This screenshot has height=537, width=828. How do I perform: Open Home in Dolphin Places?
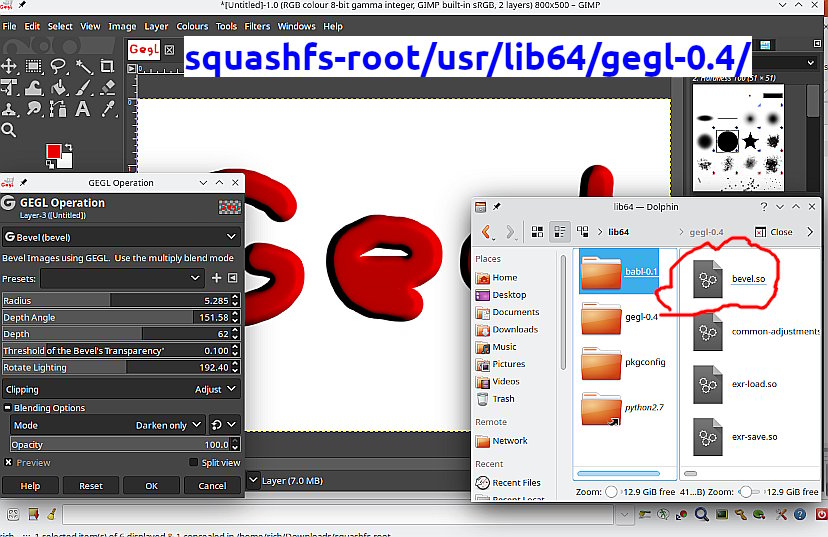(497, 277)
